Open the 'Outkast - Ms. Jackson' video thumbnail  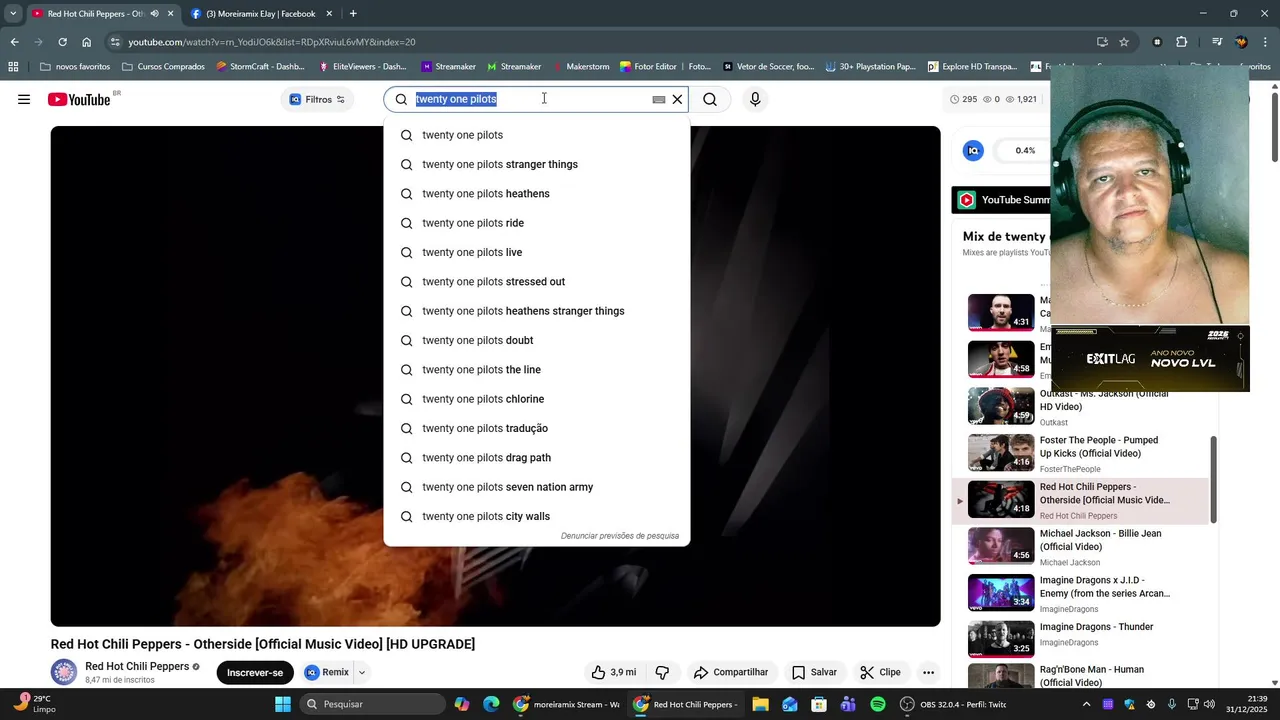pos(1001,406)
